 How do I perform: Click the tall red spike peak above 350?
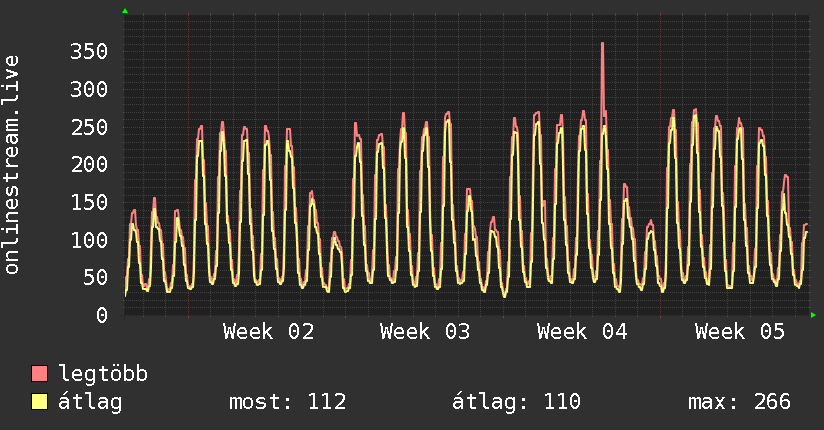coord(602,44)
